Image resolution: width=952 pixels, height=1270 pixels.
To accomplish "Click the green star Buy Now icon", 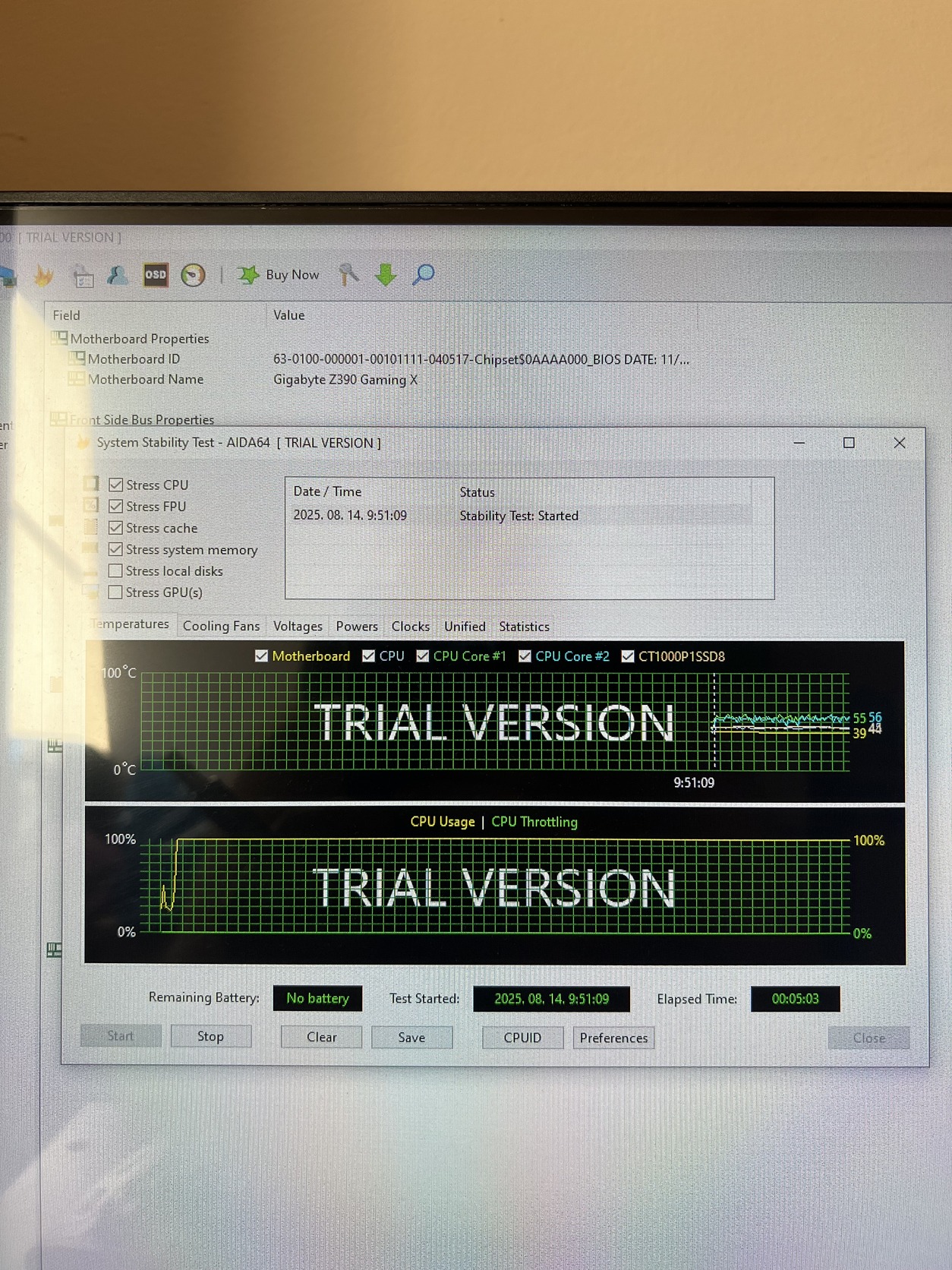I will 248,274.
